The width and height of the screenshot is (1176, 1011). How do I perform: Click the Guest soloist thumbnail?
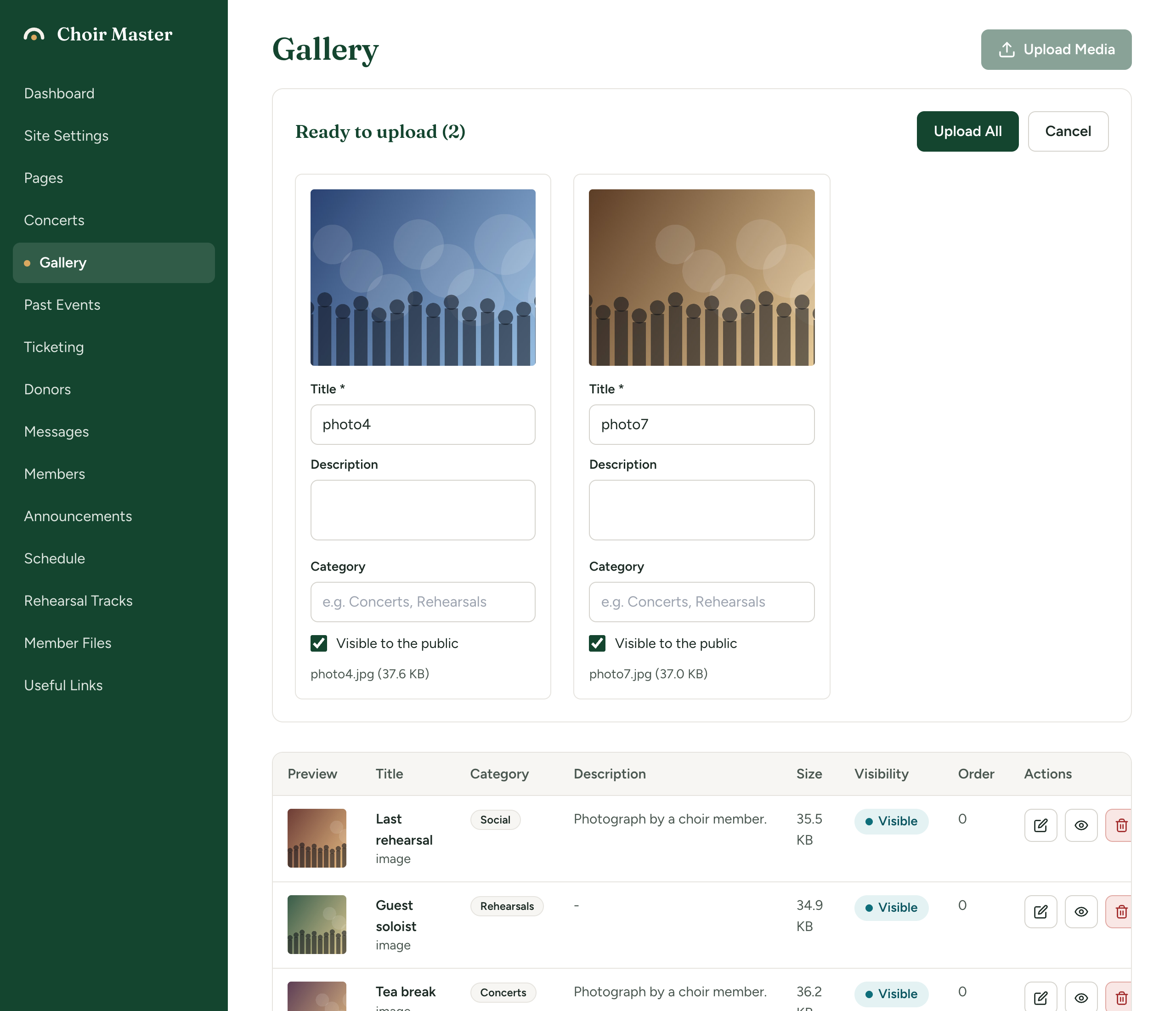[x=317, y=924]
